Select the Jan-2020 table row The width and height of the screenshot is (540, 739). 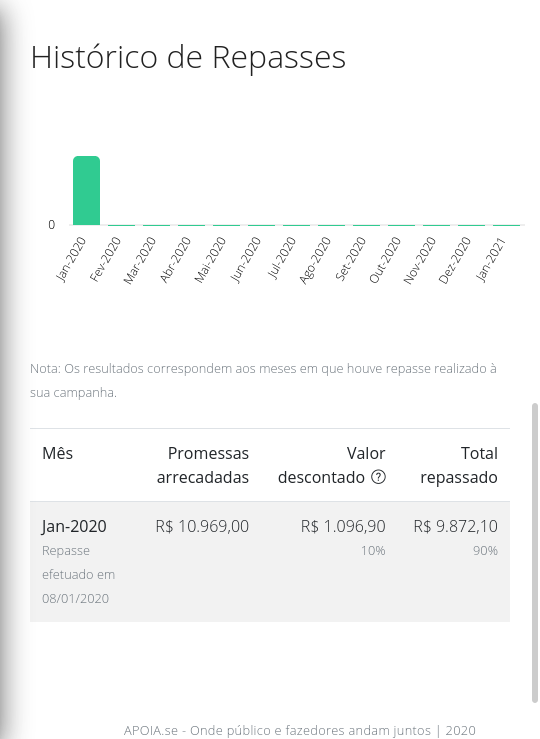270,561
